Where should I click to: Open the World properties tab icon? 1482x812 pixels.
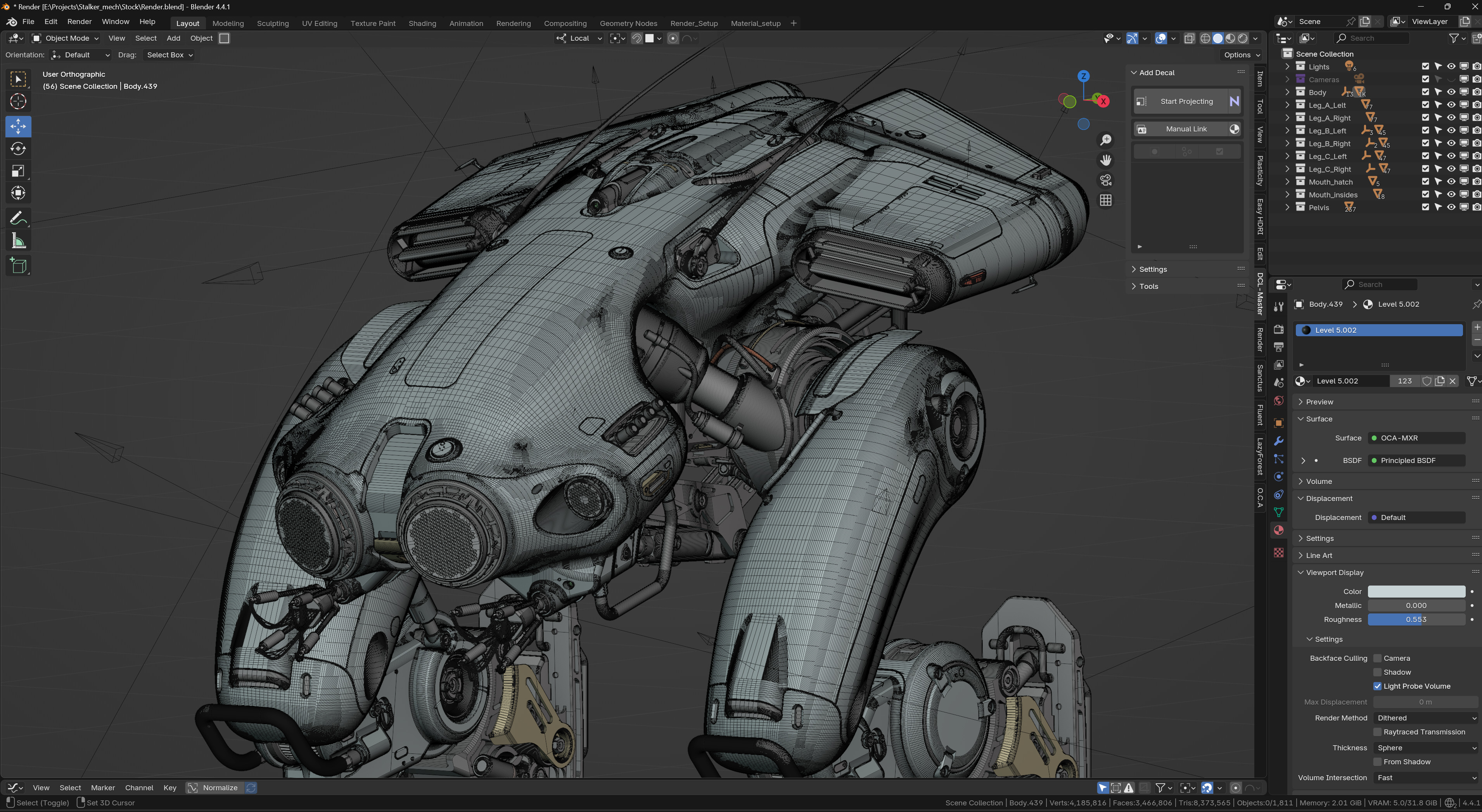[1278, 401]
